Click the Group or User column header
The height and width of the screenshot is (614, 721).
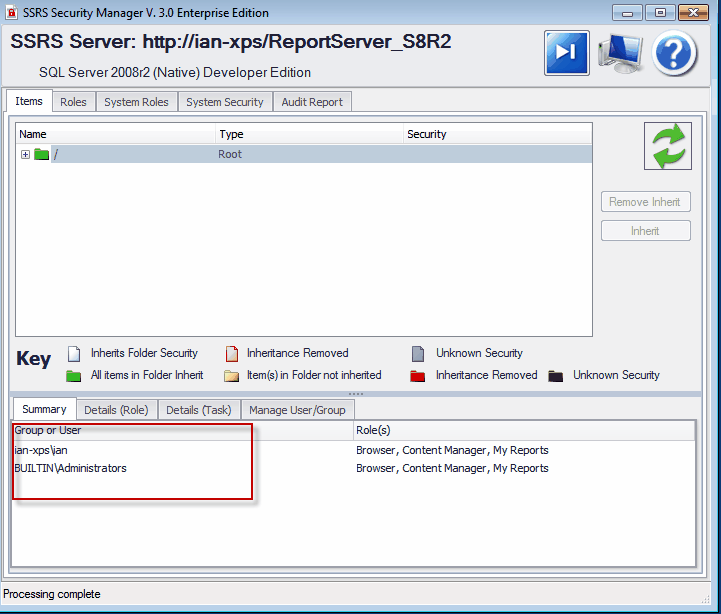point(183,430)
